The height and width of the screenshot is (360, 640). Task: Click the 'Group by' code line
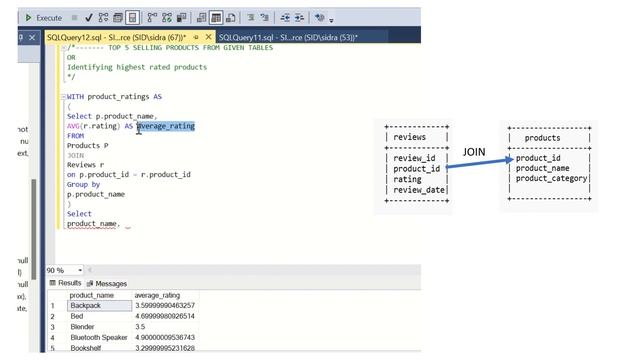click(83, 184)
